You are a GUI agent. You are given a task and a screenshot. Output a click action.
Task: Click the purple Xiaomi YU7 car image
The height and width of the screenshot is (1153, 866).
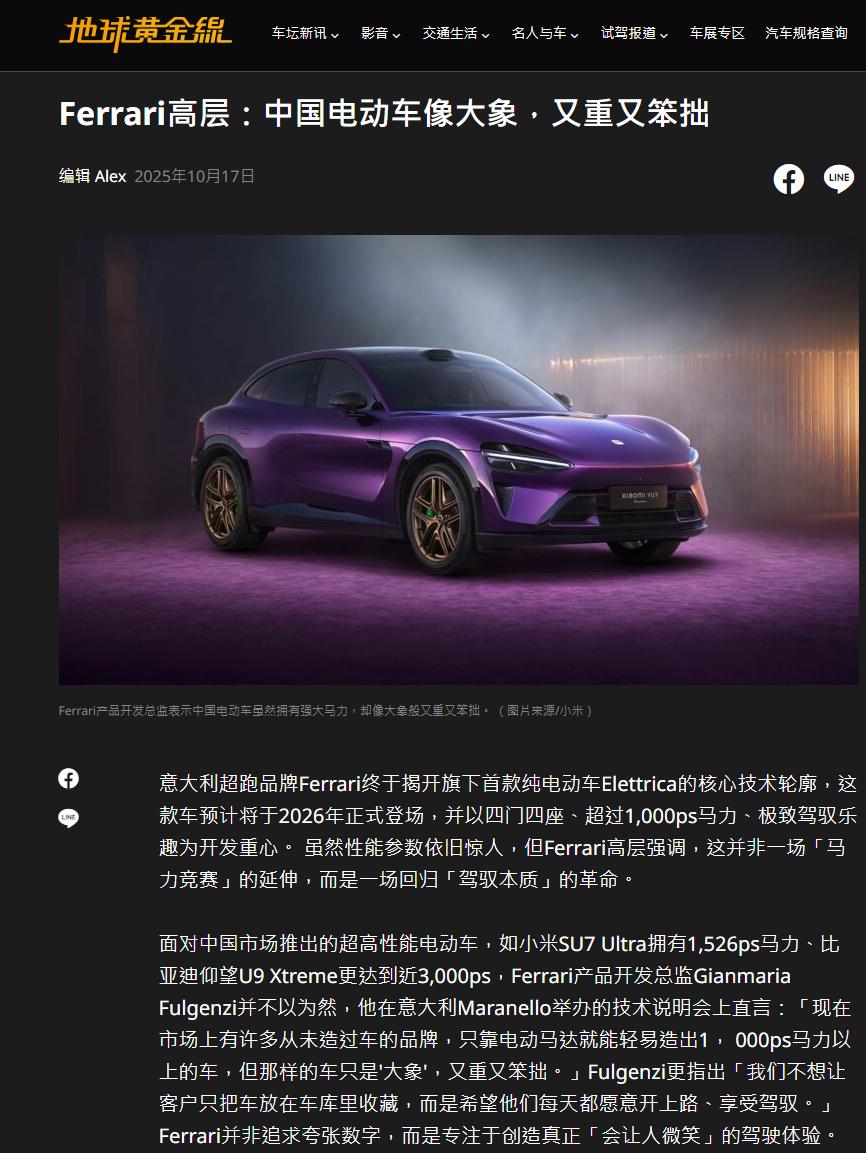(x=459, y=460)
